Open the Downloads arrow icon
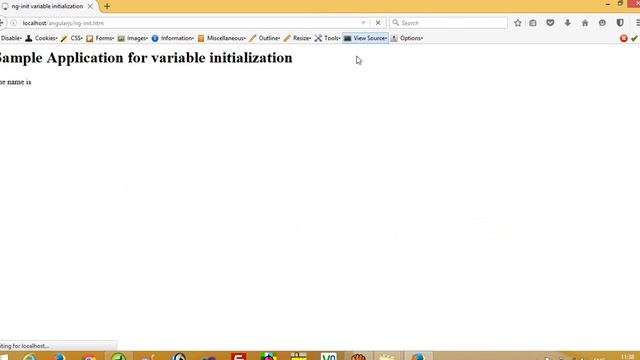 tap(567, 23)
